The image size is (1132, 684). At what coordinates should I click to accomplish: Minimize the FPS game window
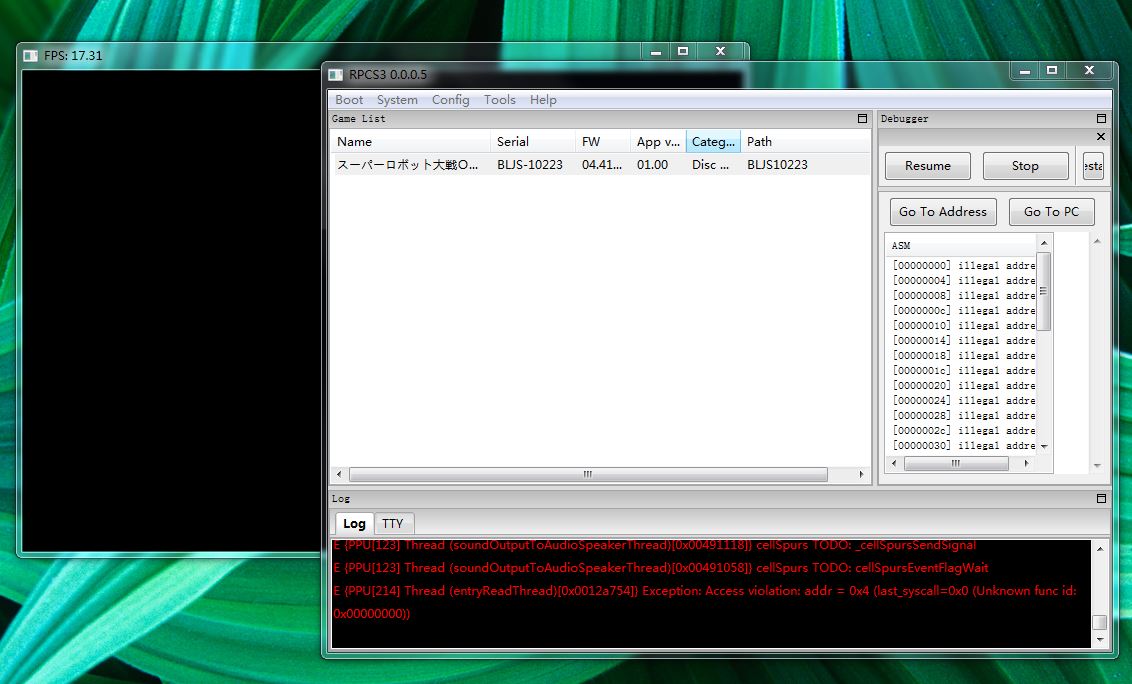click(x=655, y=51)
